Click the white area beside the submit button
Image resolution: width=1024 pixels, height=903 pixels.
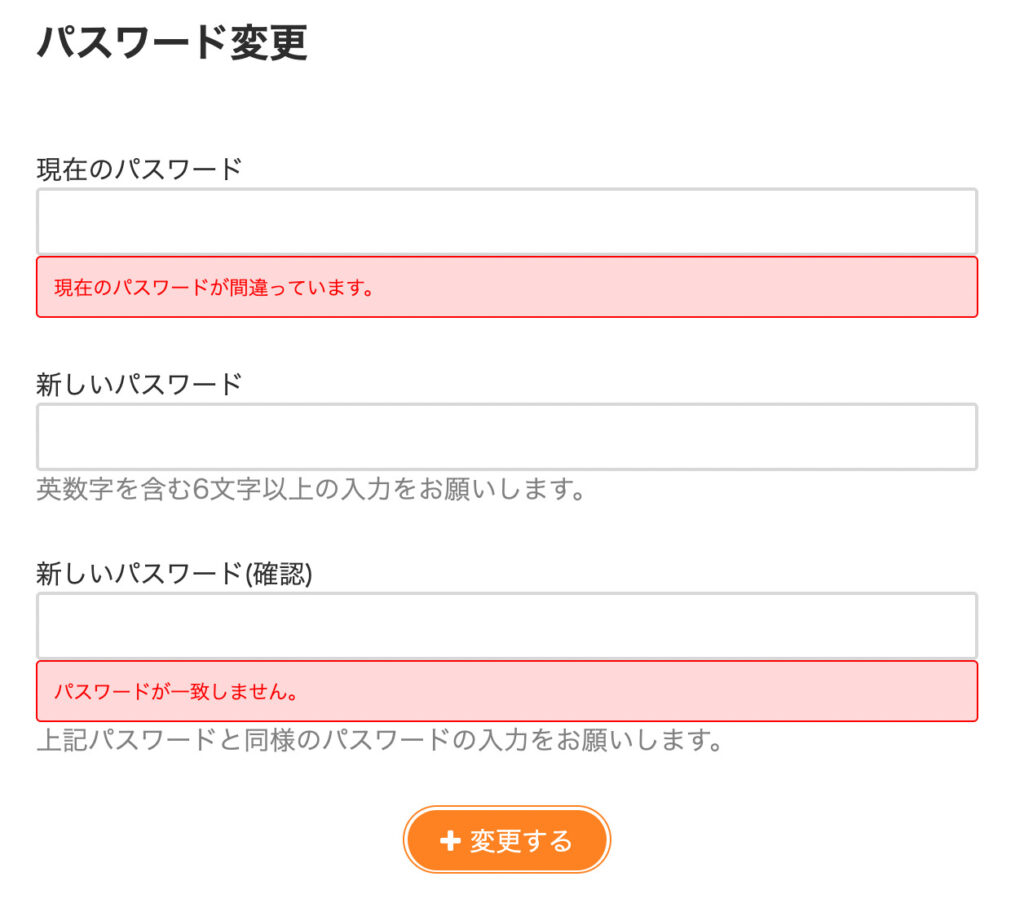tap(800, 840)
